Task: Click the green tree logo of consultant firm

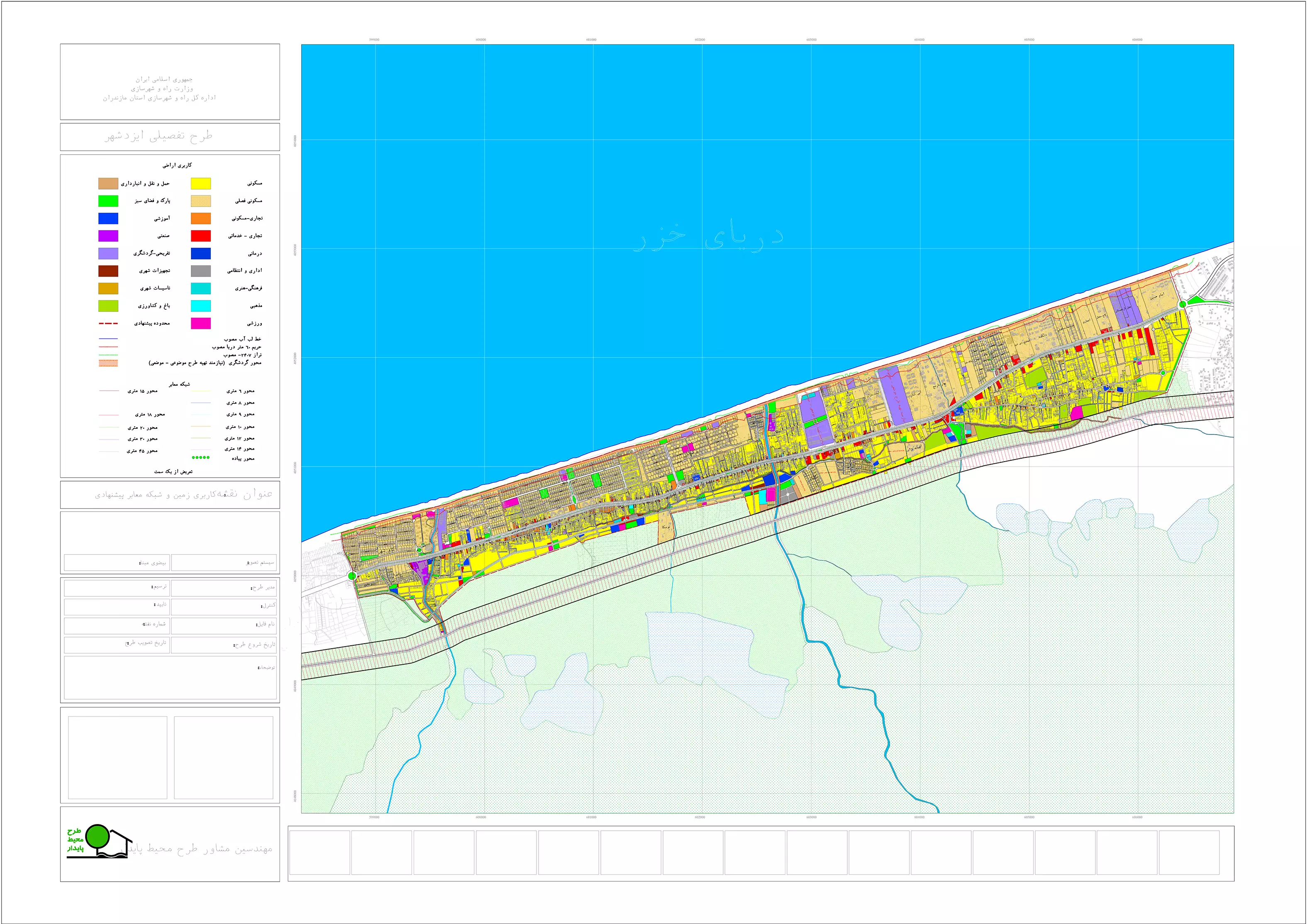Action: pyautogui.click(x=98, y=836)
